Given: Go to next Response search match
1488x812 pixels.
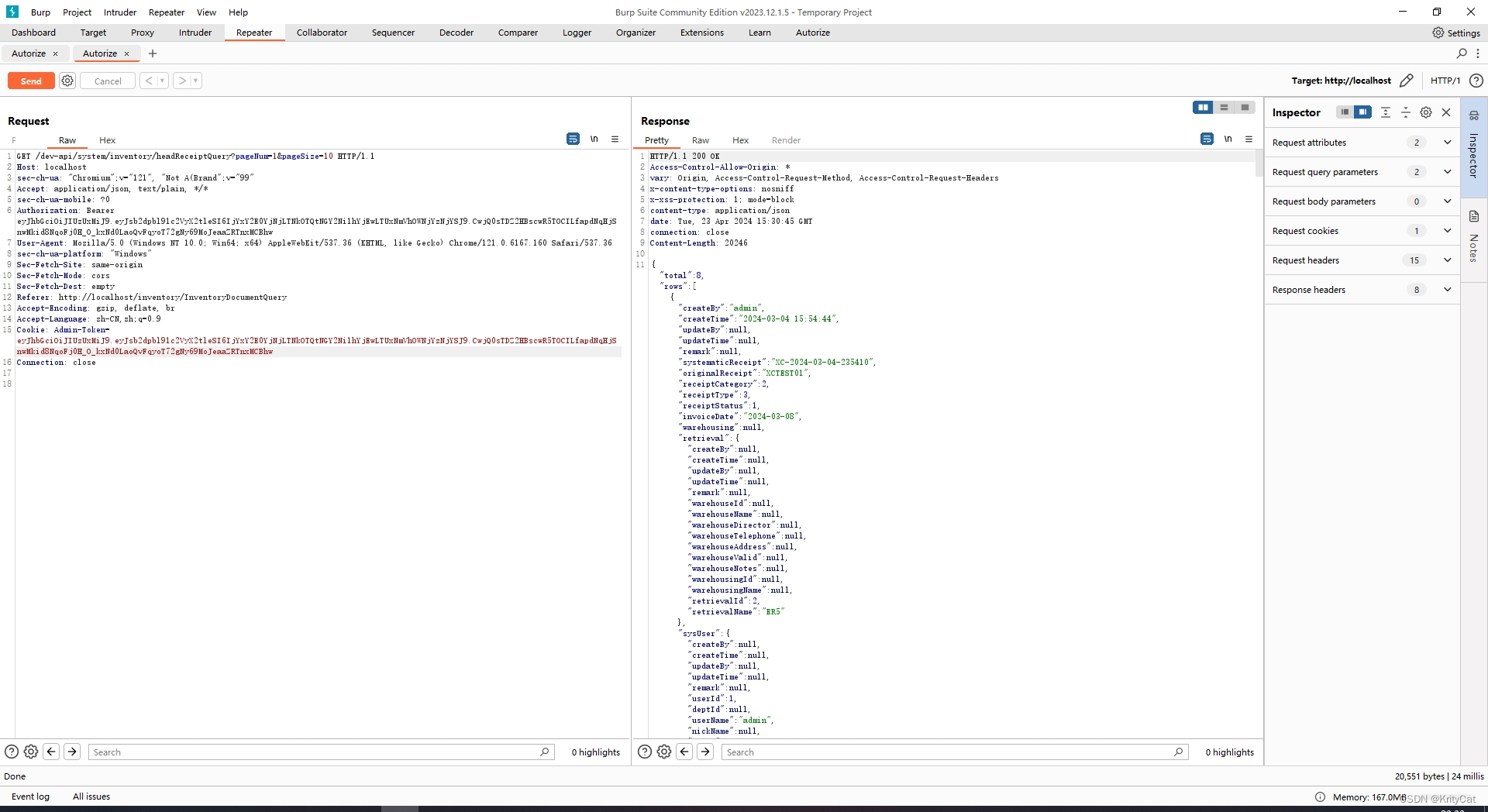Looking at the screenshot, I should (x=705, y=752).
